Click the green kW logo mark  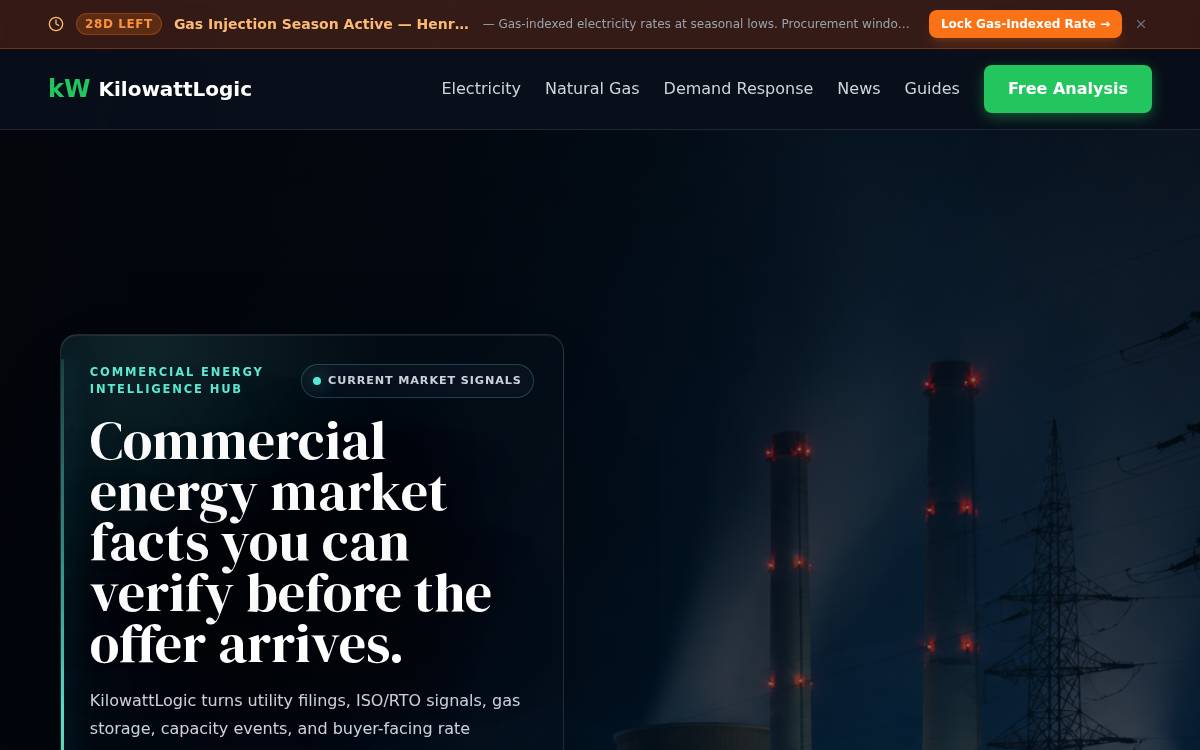coord(69,89)
